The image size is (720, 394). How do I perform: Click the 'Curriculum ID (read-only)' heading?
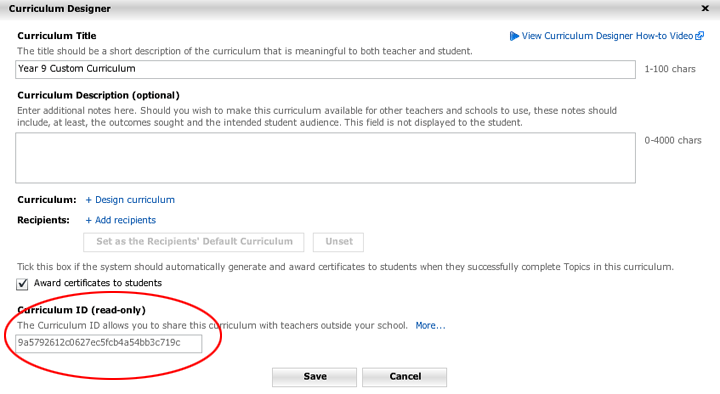click(x=81, y=310)
